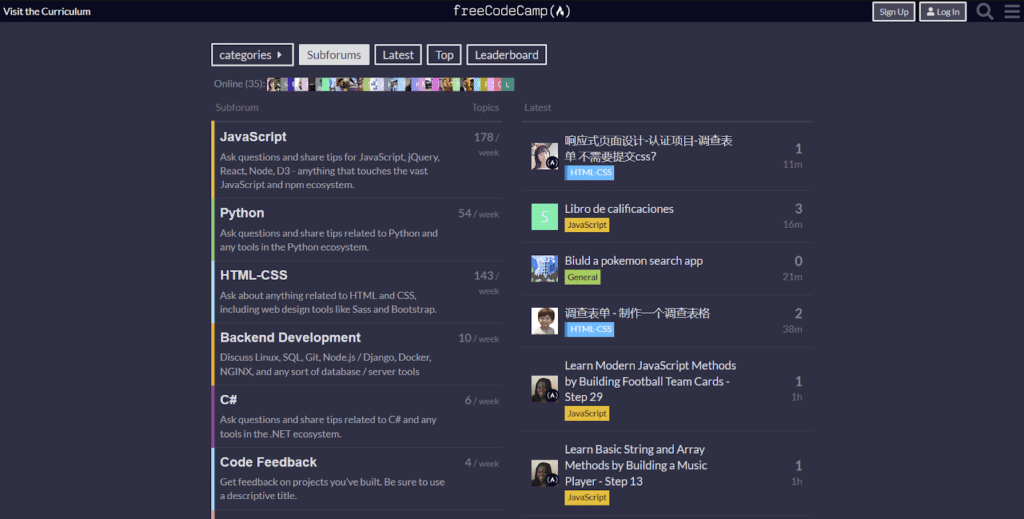1024x519 pixels.
Task: Open topic 调查表单 - 制作一个调查表格
Action: click(637, 313)
